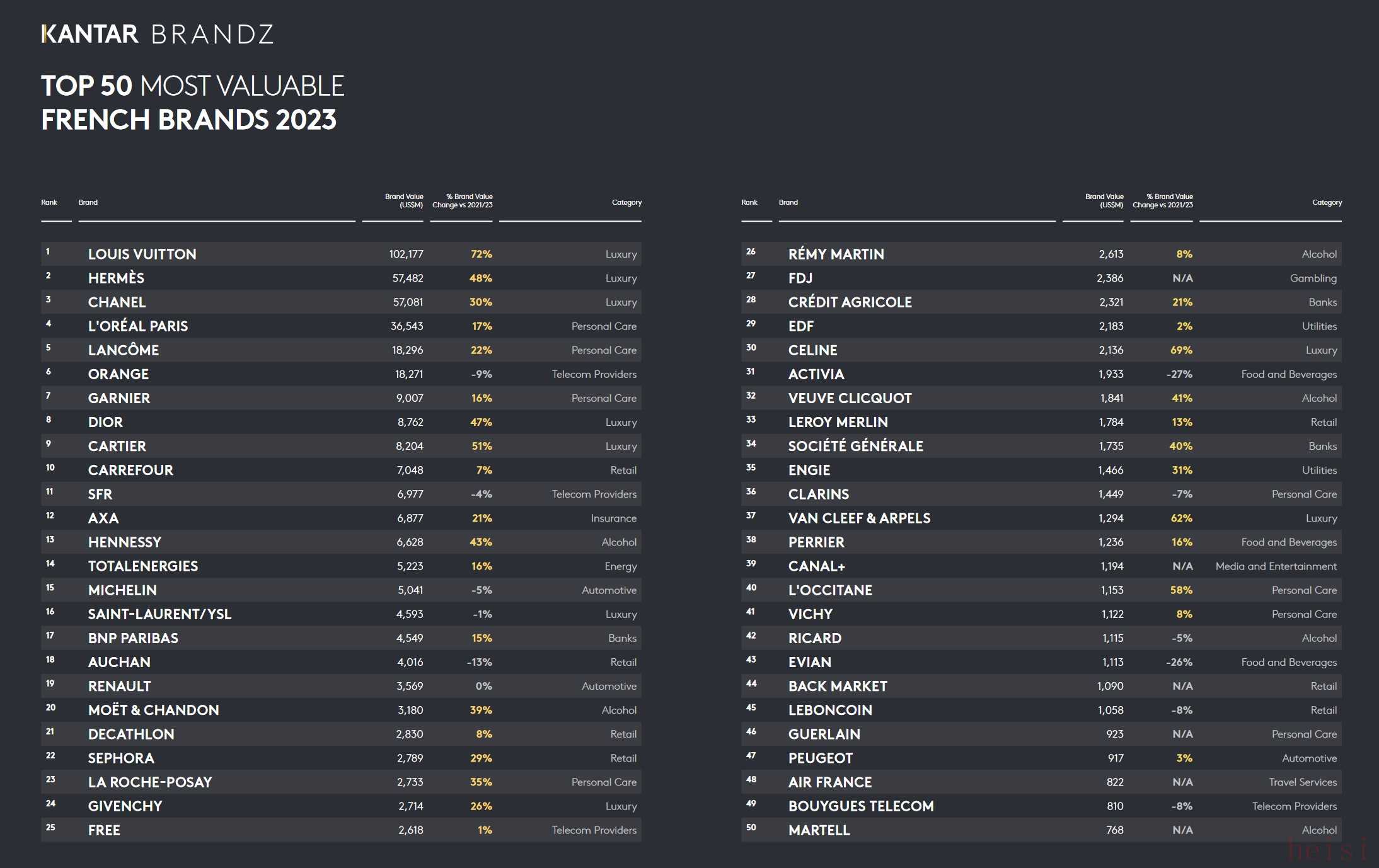Click Canal+ Media and Entertainment category

pos(1276,566)
